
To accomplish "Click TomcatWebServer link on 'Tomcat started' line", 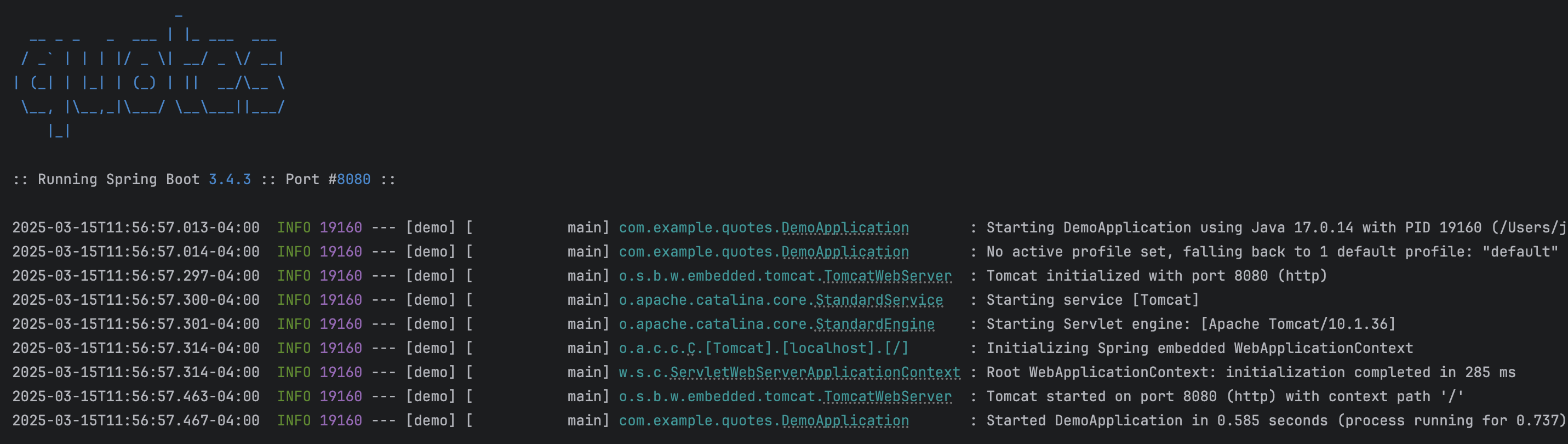I will pos(887,396).
